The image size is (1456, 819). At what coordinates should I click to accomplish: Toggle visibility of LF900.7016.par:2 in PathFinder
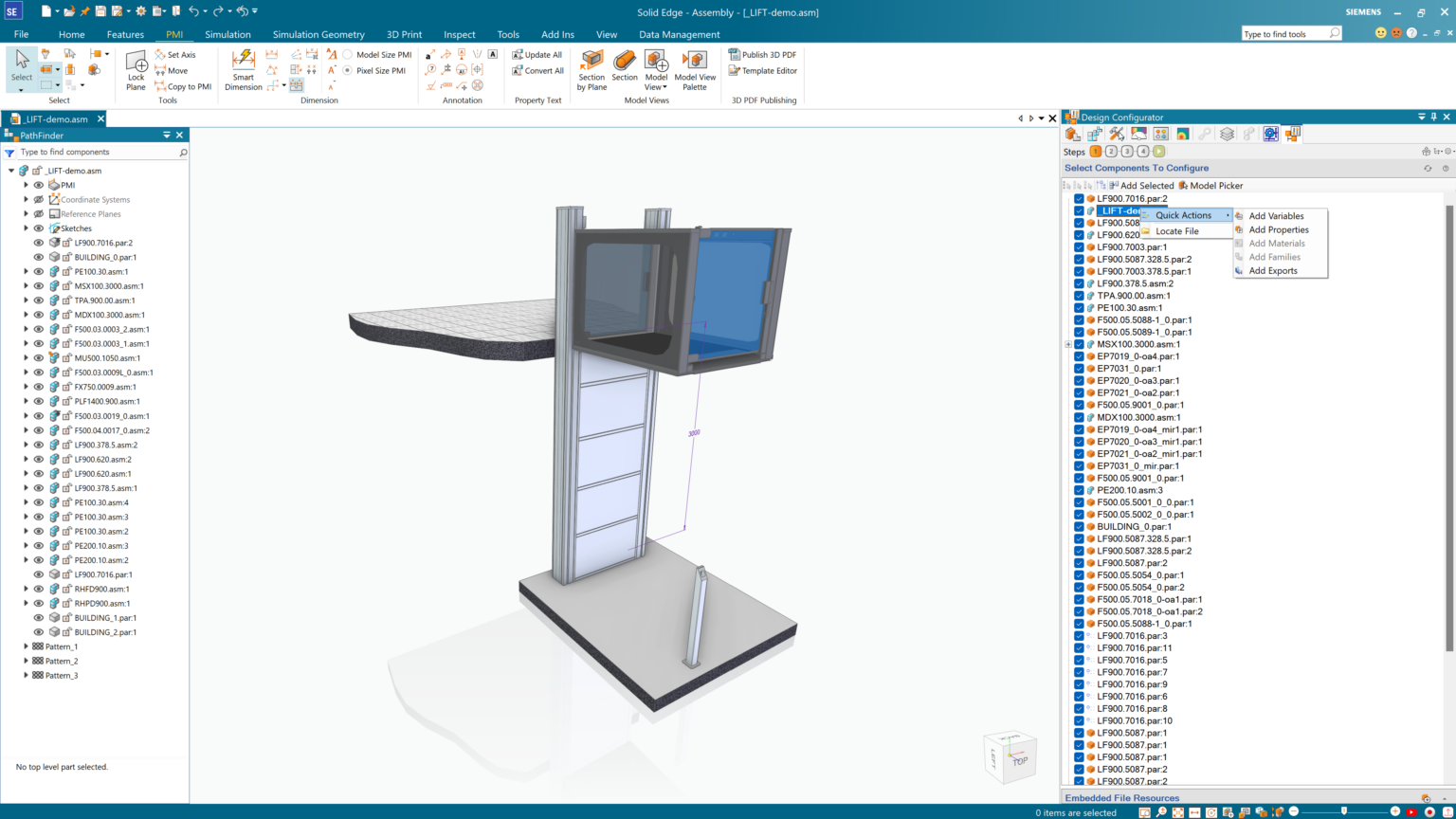coord(38,243)
